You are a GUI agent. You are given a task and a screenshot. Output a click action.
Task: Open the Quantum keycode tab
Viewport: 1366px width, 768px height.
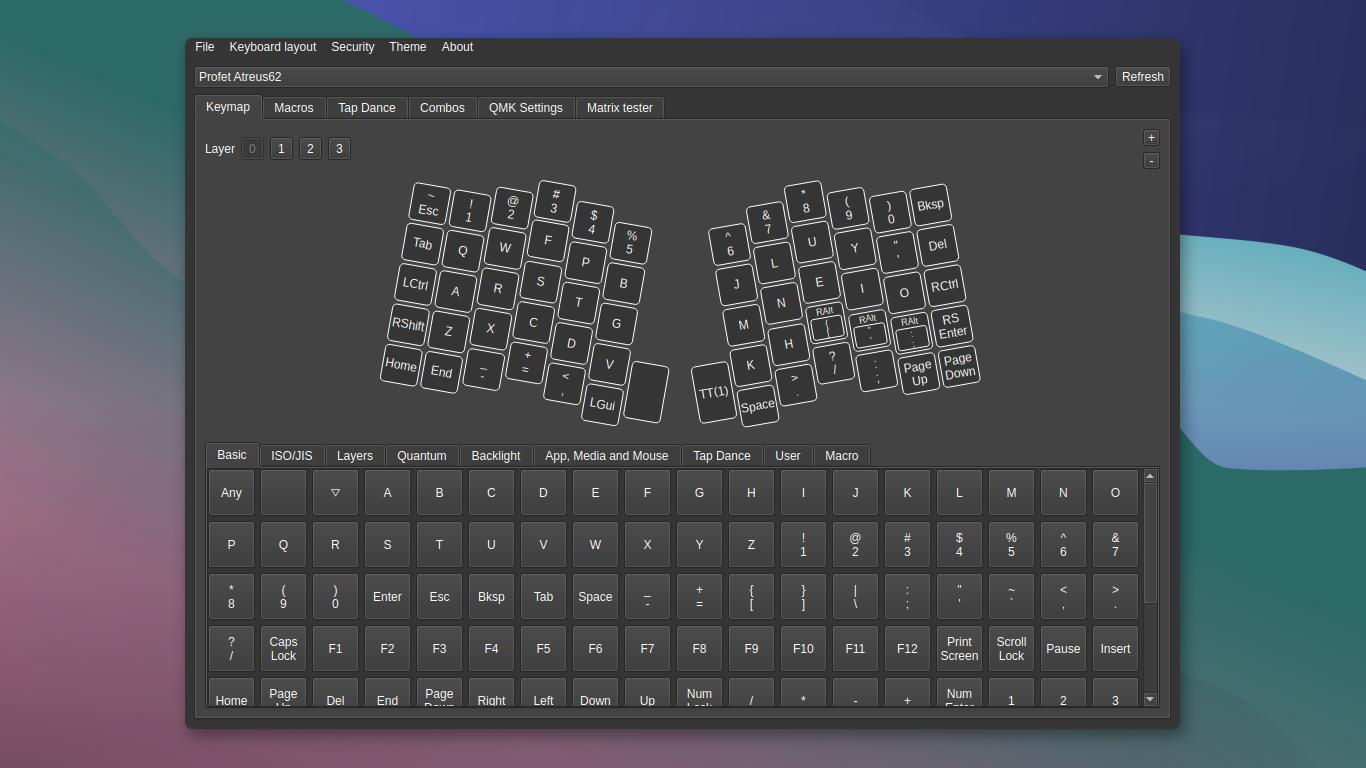point(421,456)
